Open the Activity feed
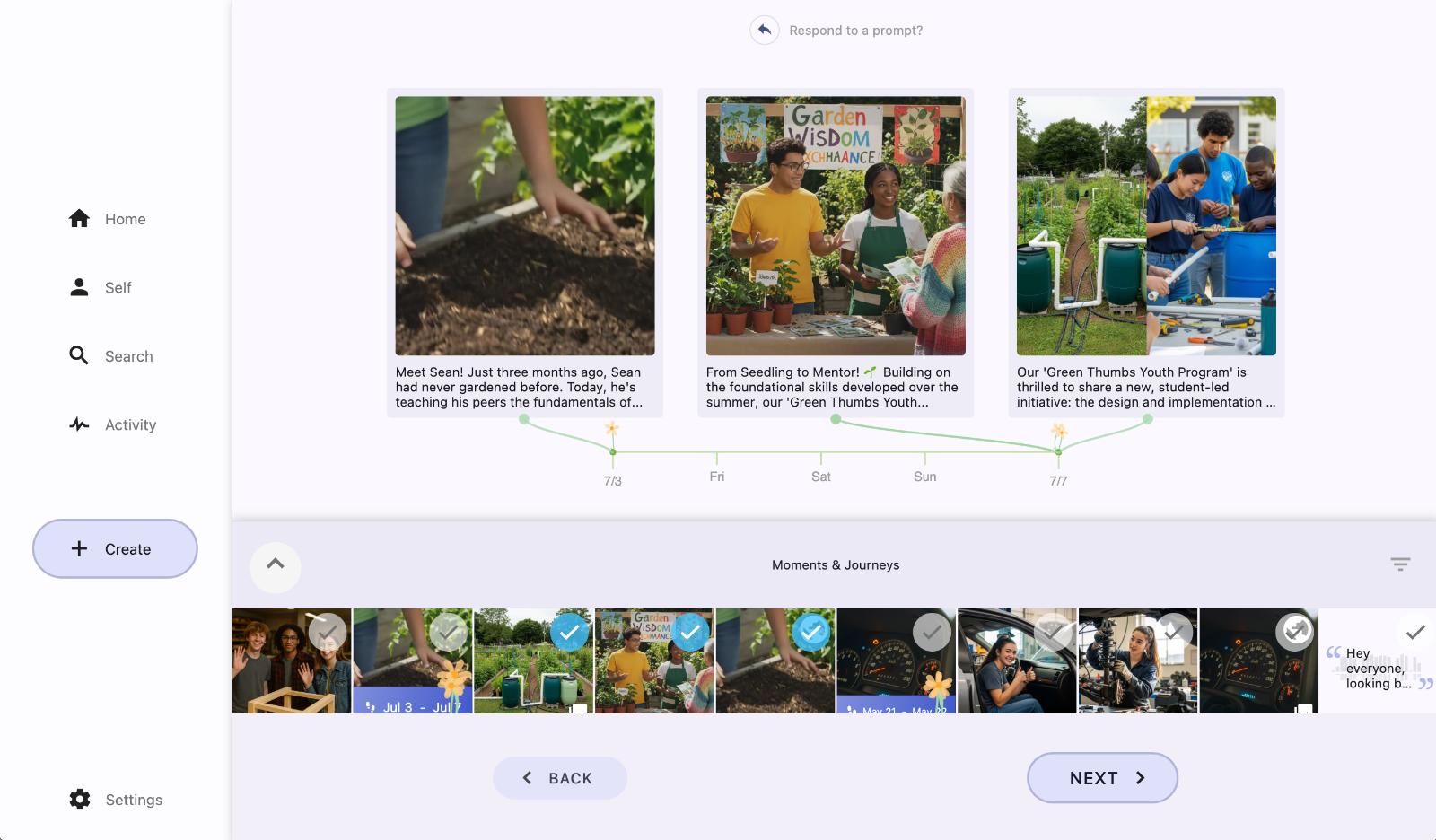The height and width of the screenshot is (840, 1436). (113, 424)
